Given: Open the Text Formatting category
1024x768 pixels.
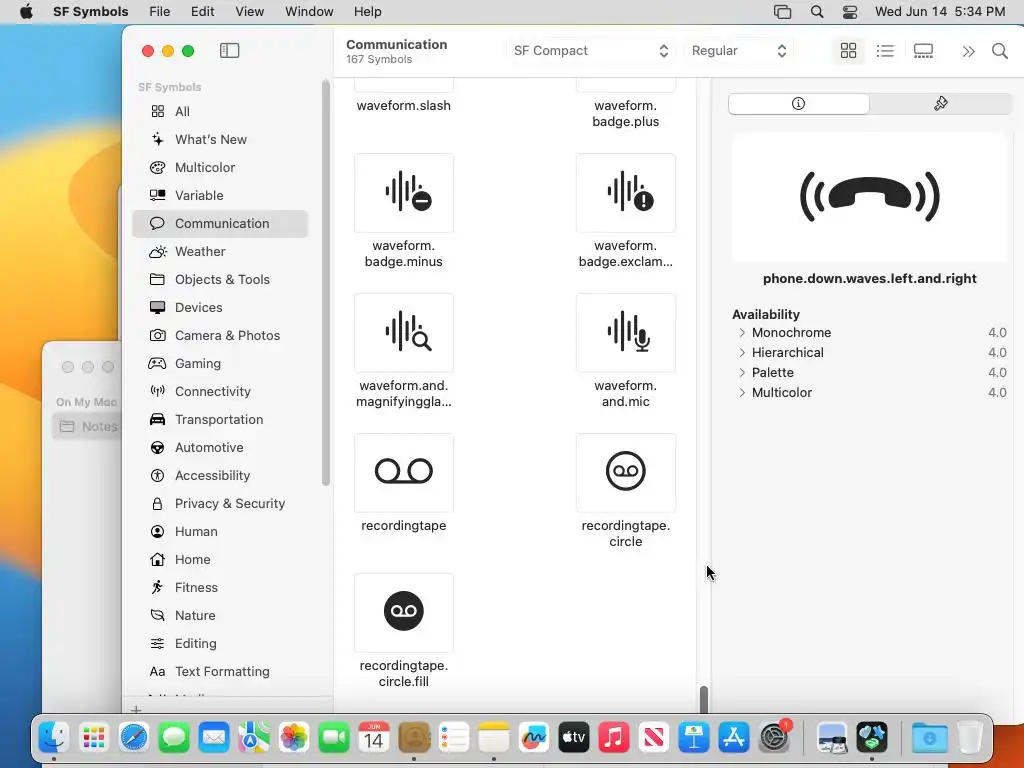Looking at the screenshot, I should (x=220, y=672).
